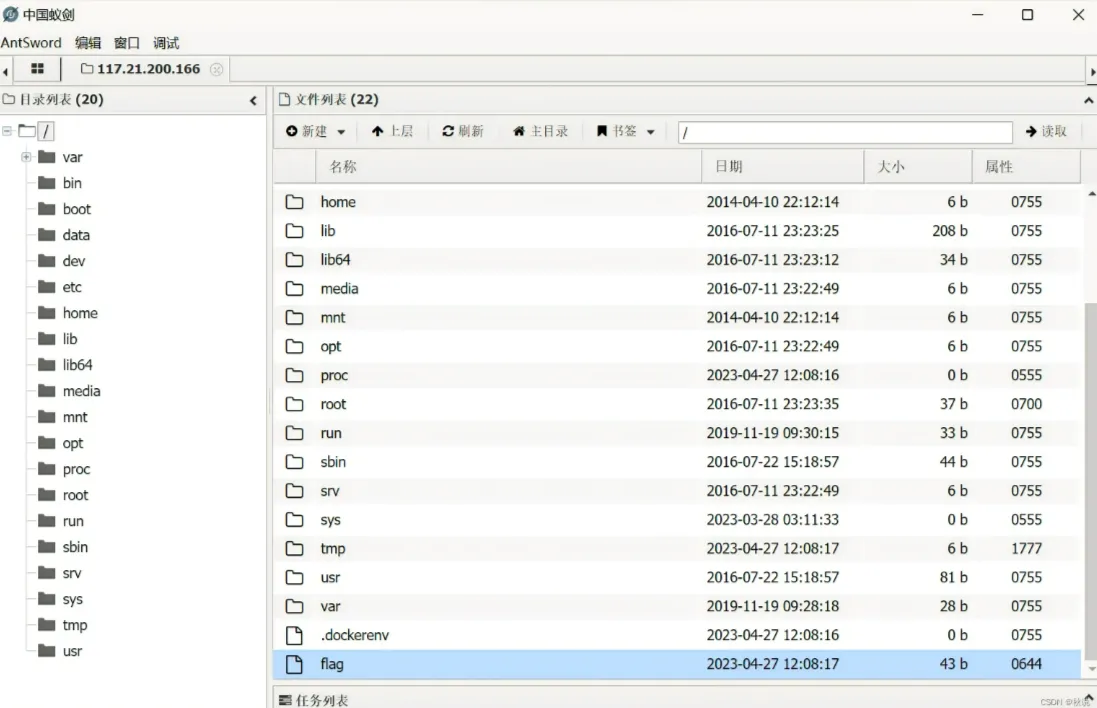Sort by the 名称 column header

(508, 167)
